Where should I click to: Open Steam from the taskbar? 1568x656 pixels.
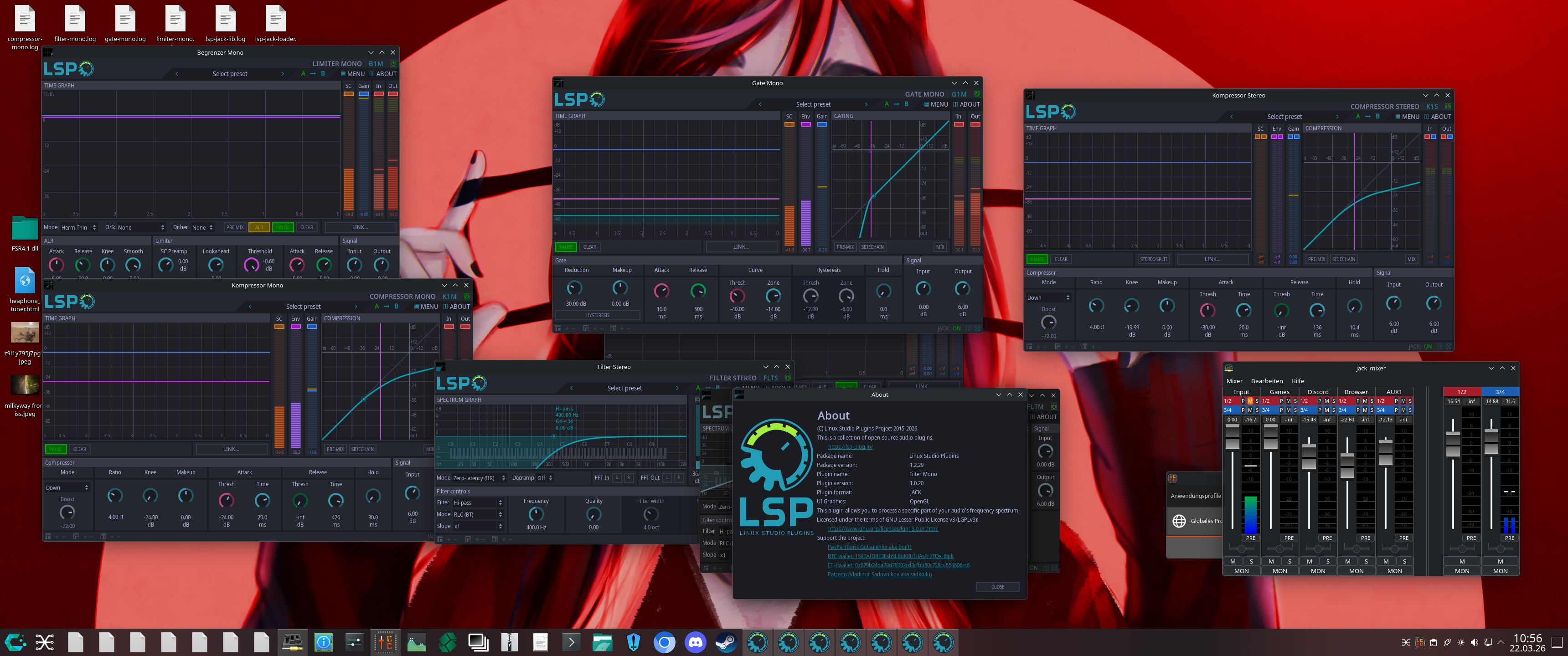click(726, 642)
